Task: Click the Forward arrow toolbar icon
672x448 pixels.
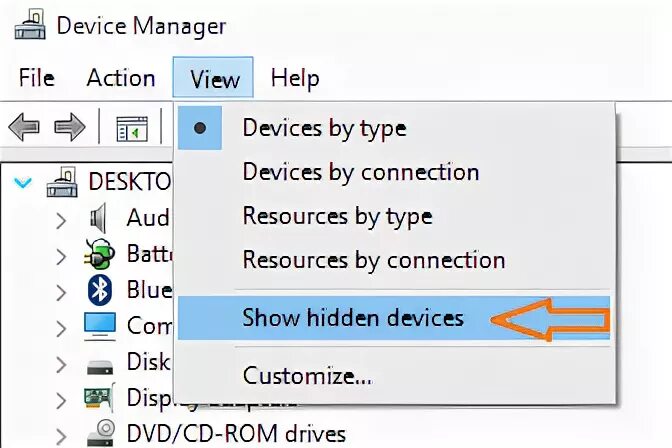Action: 69,128
